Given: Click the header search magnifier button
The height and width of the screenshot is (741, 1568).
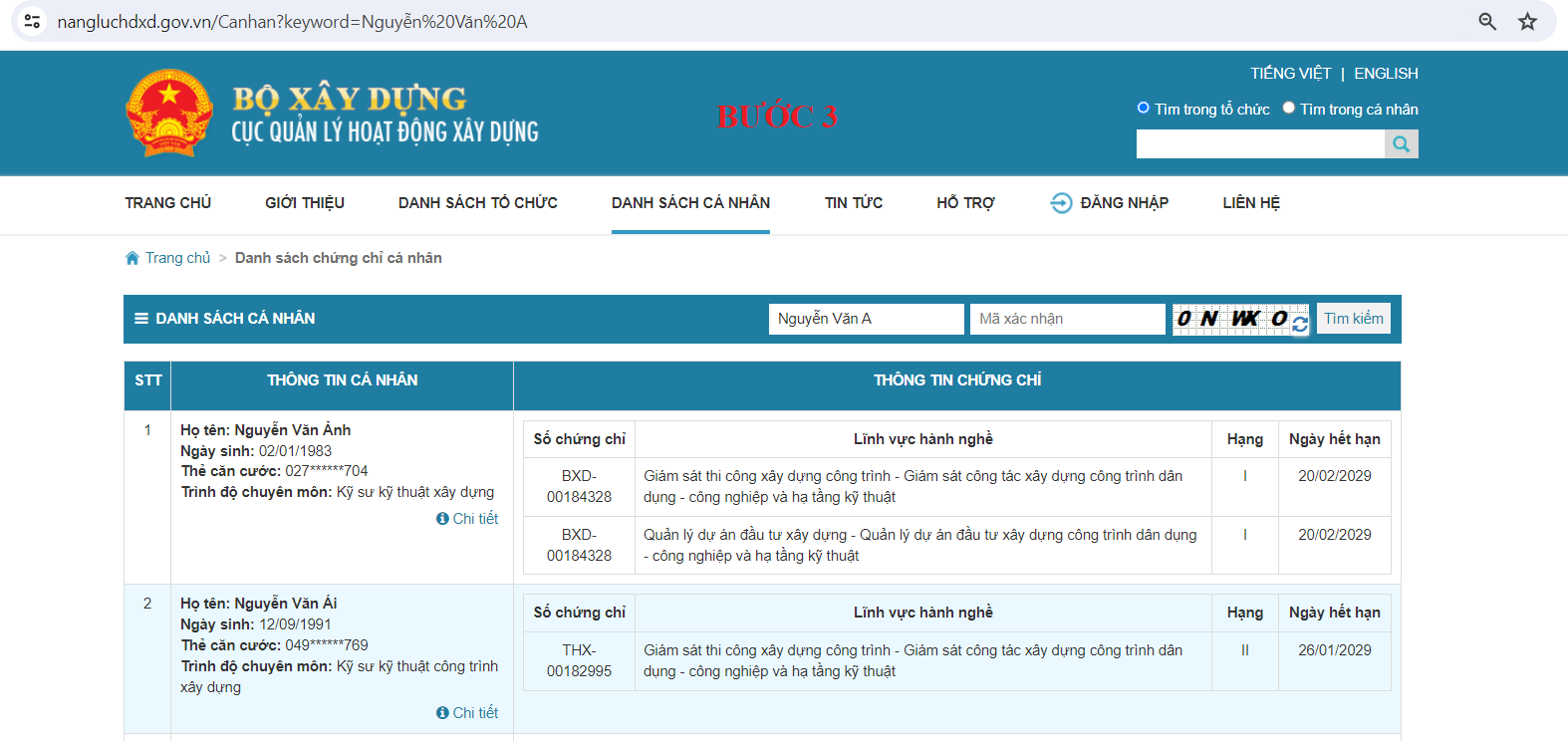Looking at the screenshot, I should coord(1401,144).
